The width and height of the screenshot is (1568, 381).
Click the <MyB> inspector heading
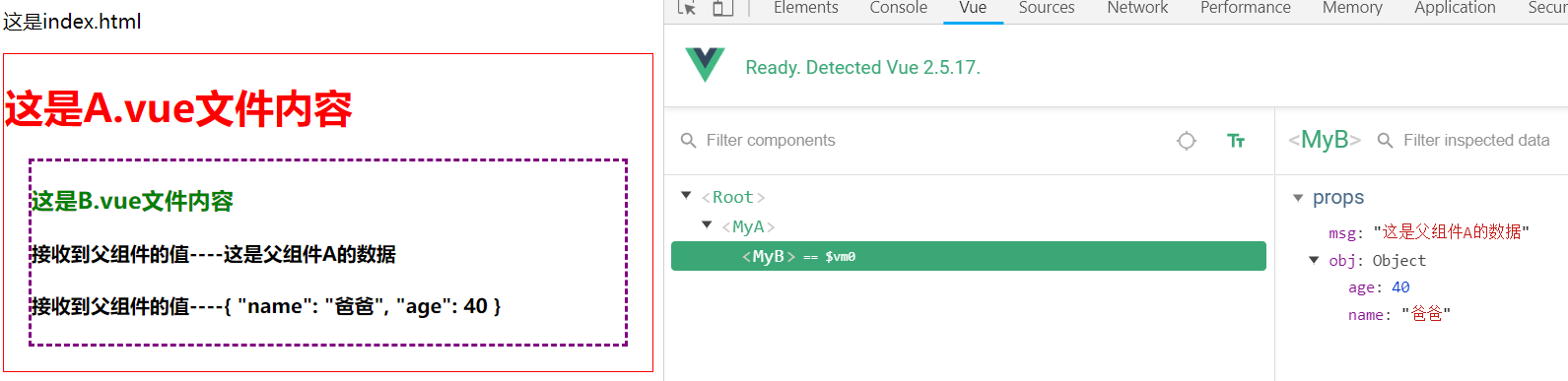(1325, 140)
